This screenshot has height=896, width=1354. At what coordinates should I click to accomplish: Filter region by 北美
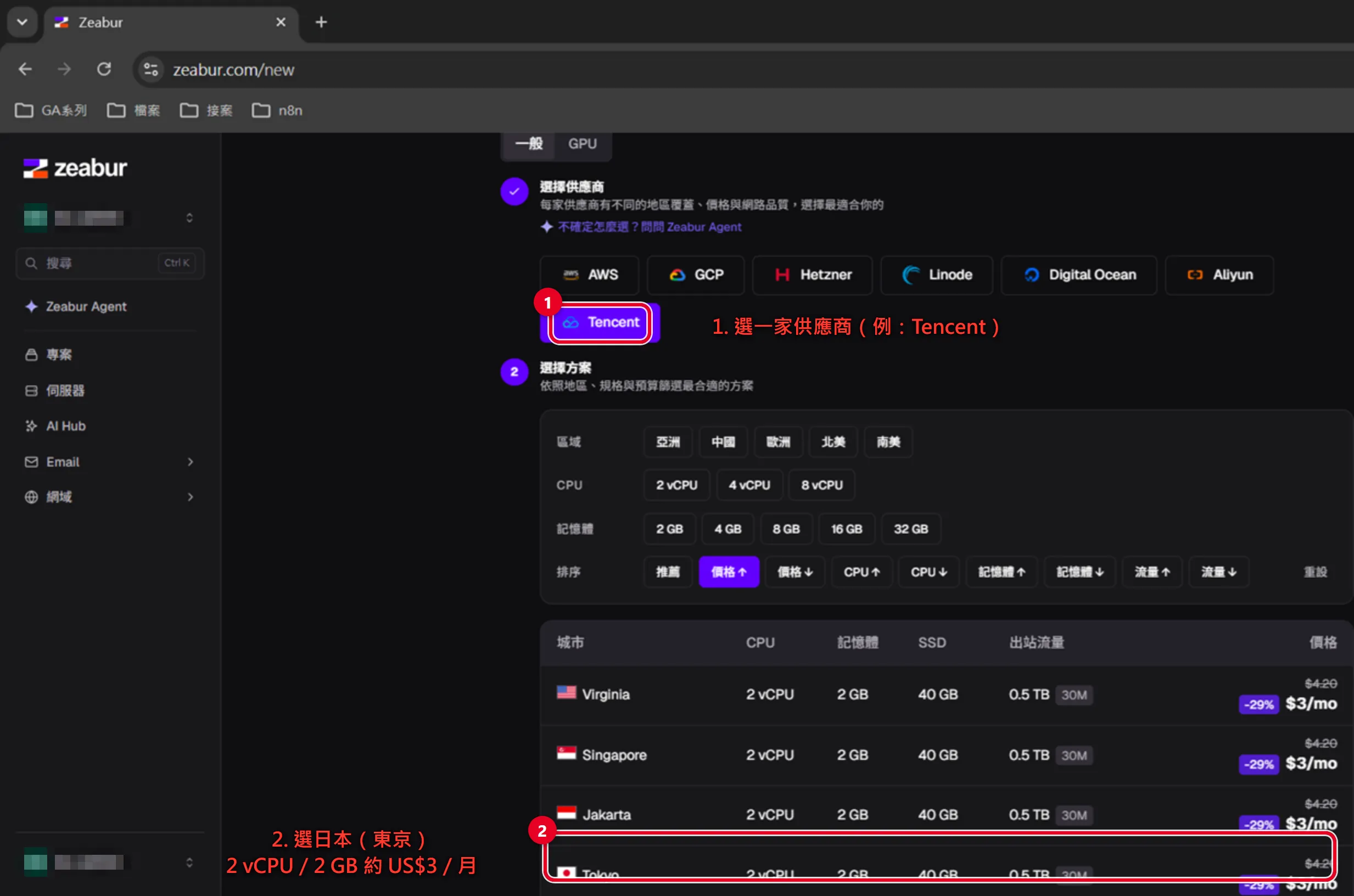pyautogui.click(x=833, y=442)
